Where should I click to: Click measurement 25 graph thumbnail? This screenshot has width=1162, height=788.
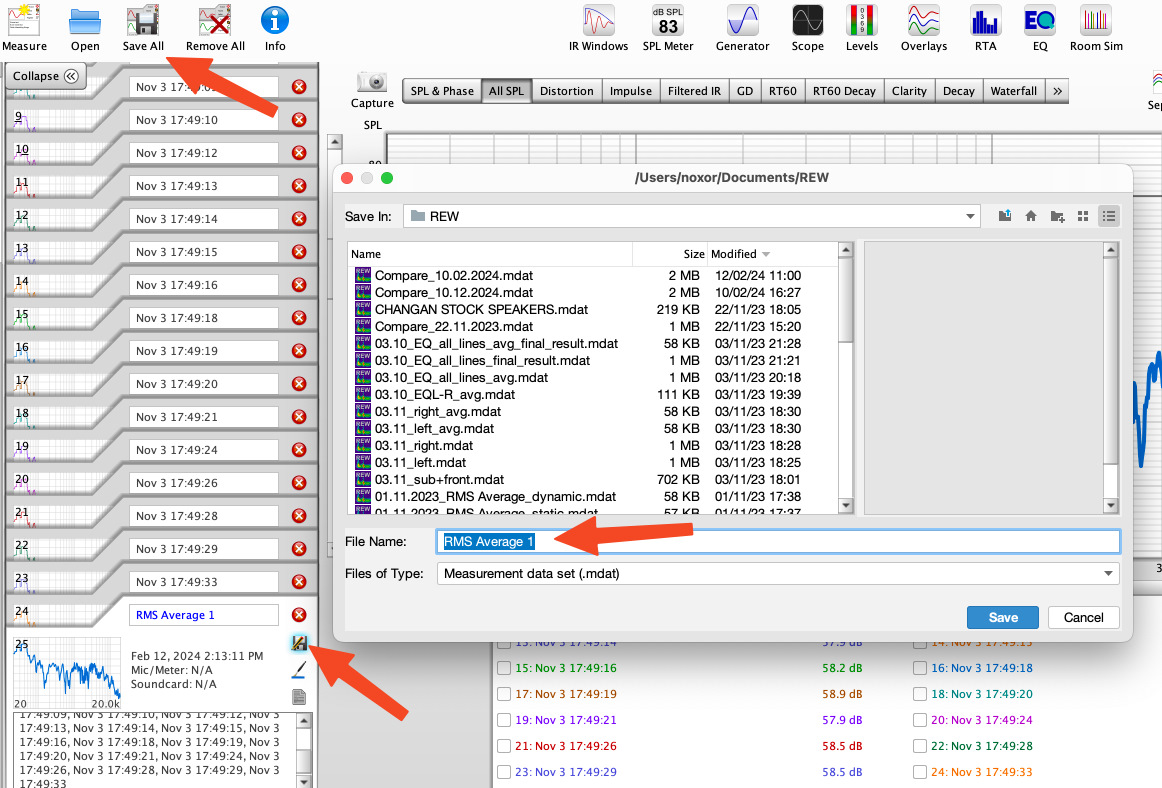(67, 673)
